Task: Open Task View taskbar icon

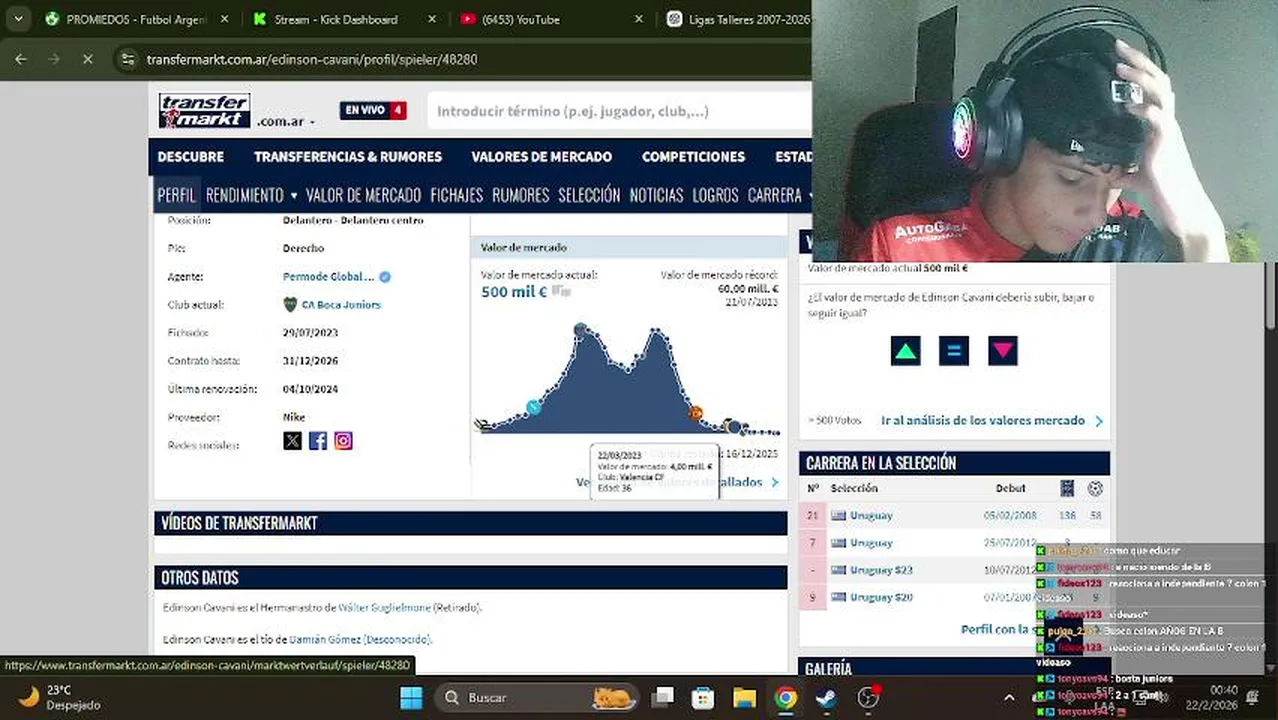Action: tap(662, 697)
